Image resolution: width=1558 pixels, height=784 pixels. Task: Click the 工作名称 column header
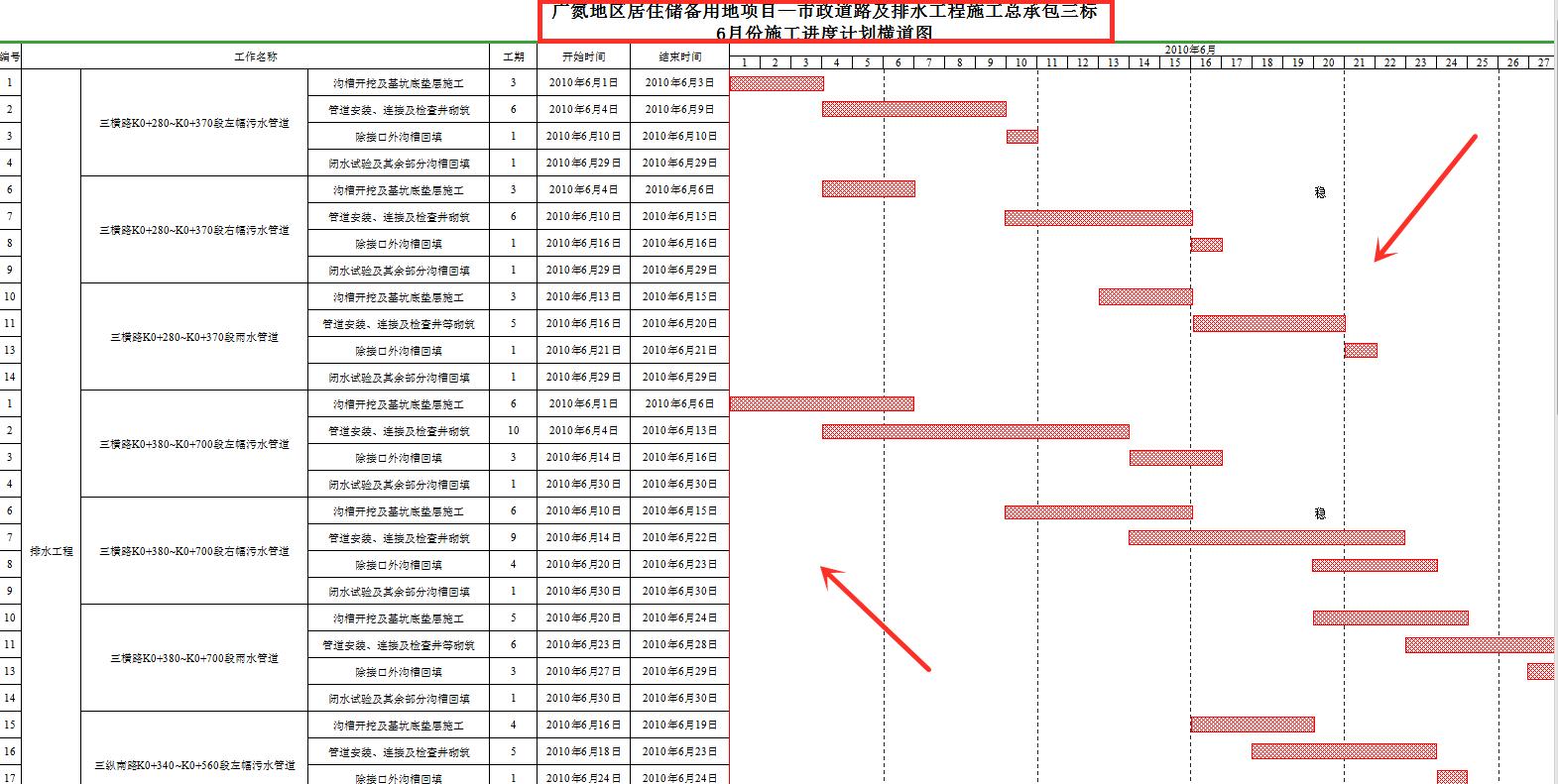point(255,56)
